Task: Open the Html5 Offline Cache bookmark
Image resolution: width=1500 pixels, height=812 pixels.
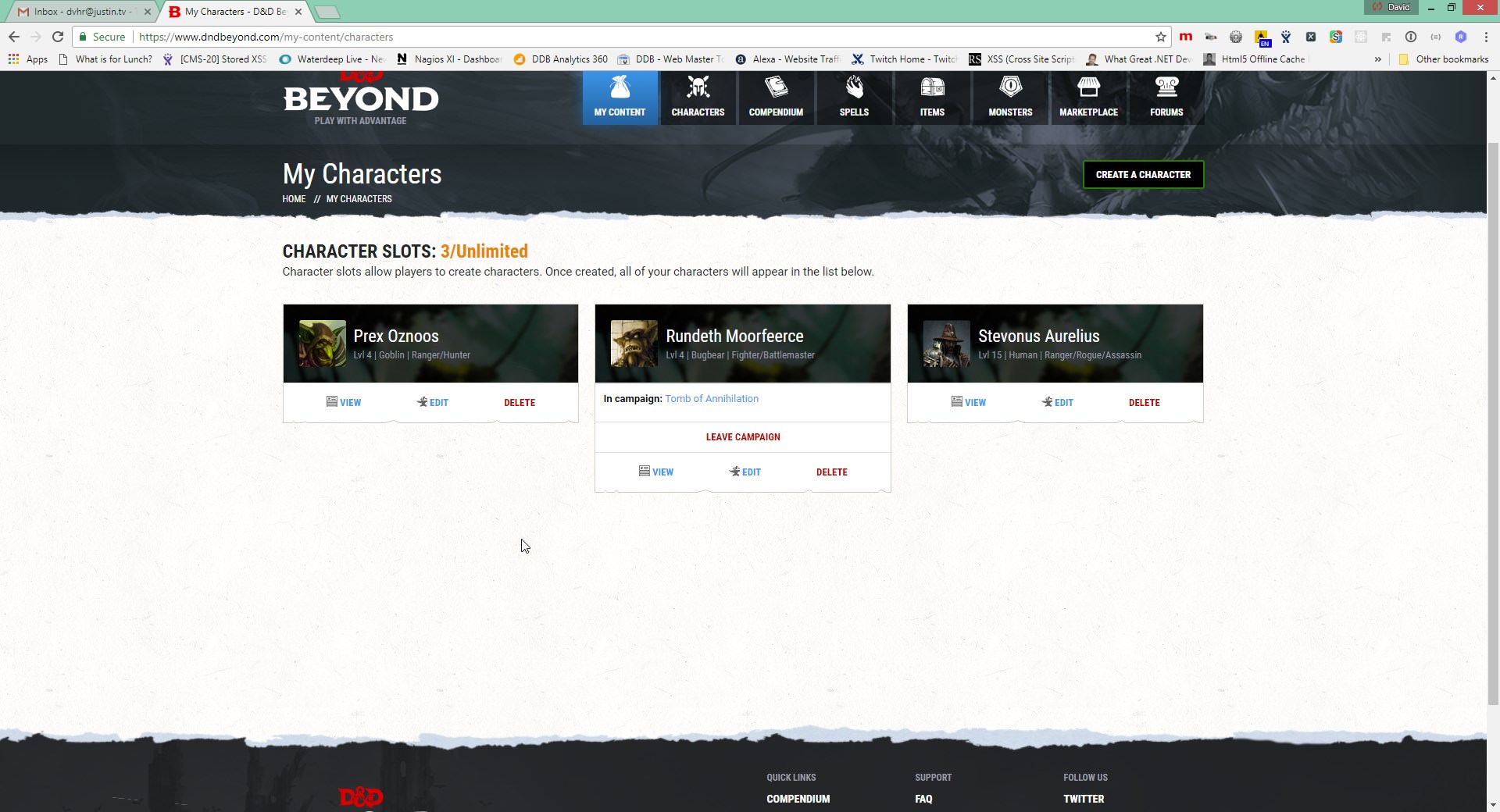Action: (x=1255, y=59)
